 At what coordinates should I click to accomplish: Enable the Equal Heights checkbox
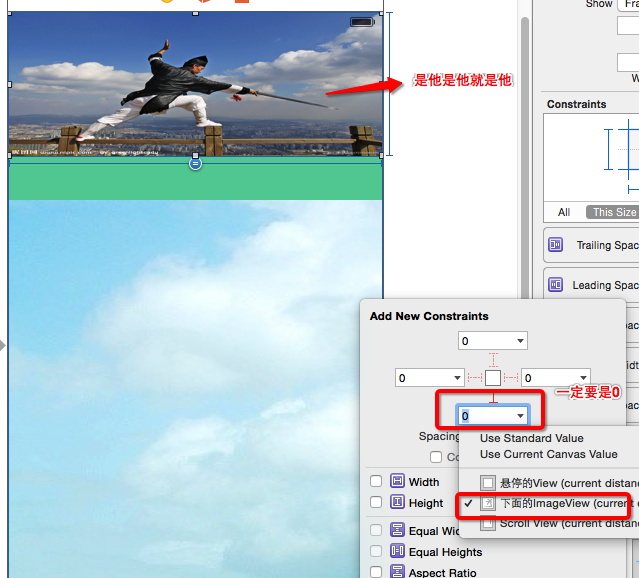pyautogui.click(x=376, y=551)
